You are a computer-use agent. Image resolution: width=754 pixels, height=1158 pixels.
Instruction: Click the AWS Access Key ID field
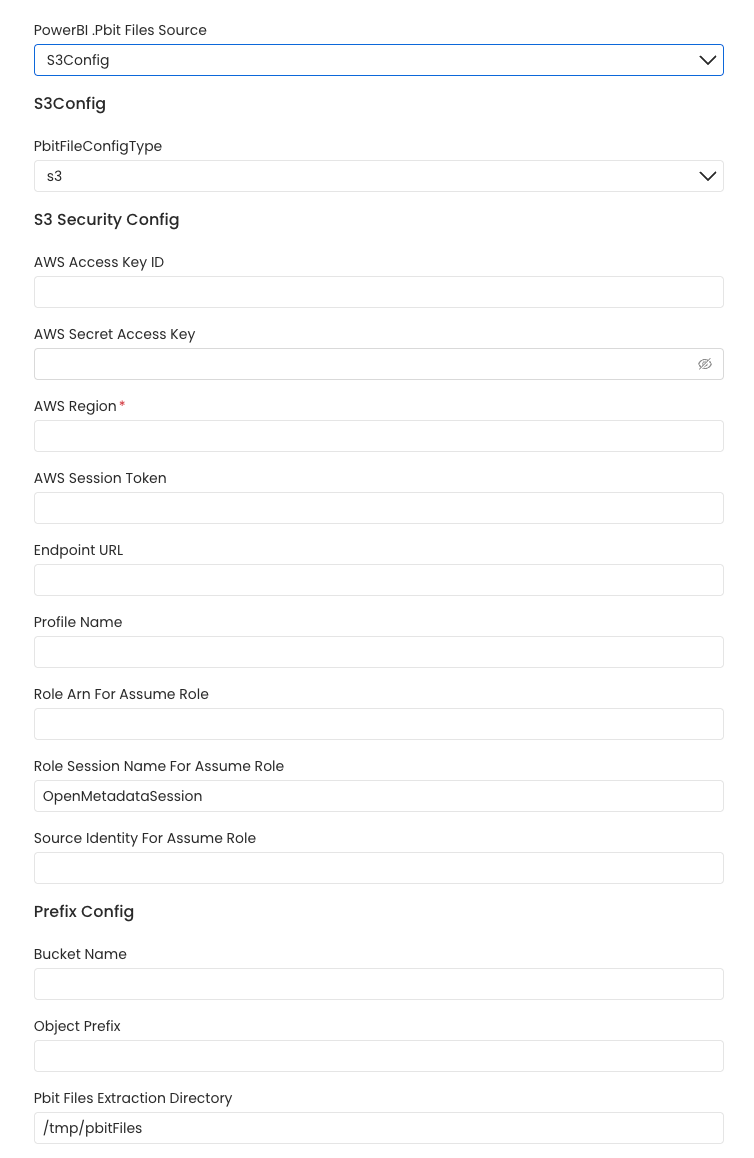coord(378,291)
